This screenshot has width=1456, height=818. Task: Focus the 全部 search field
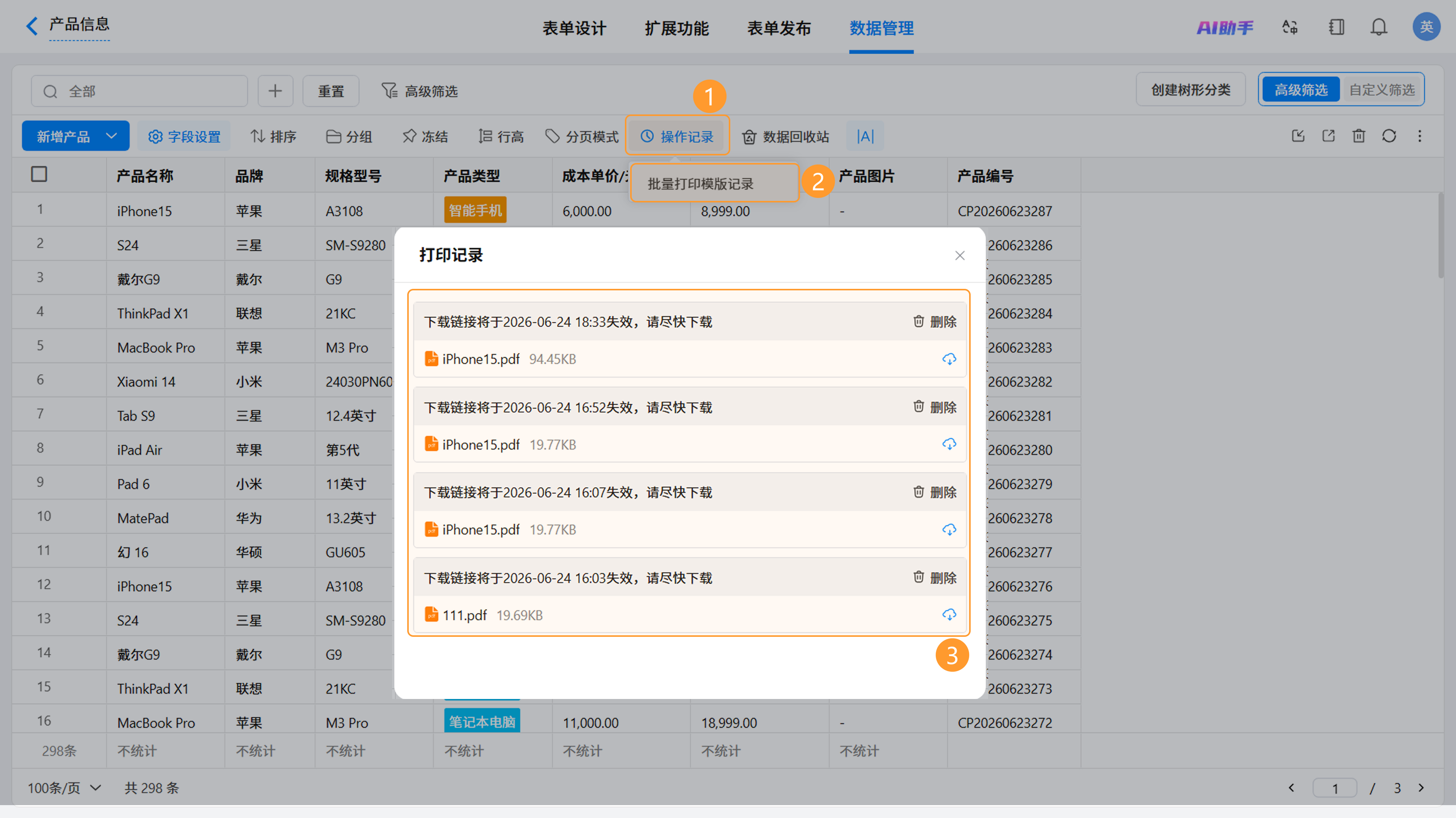click(x=139, y=91)
